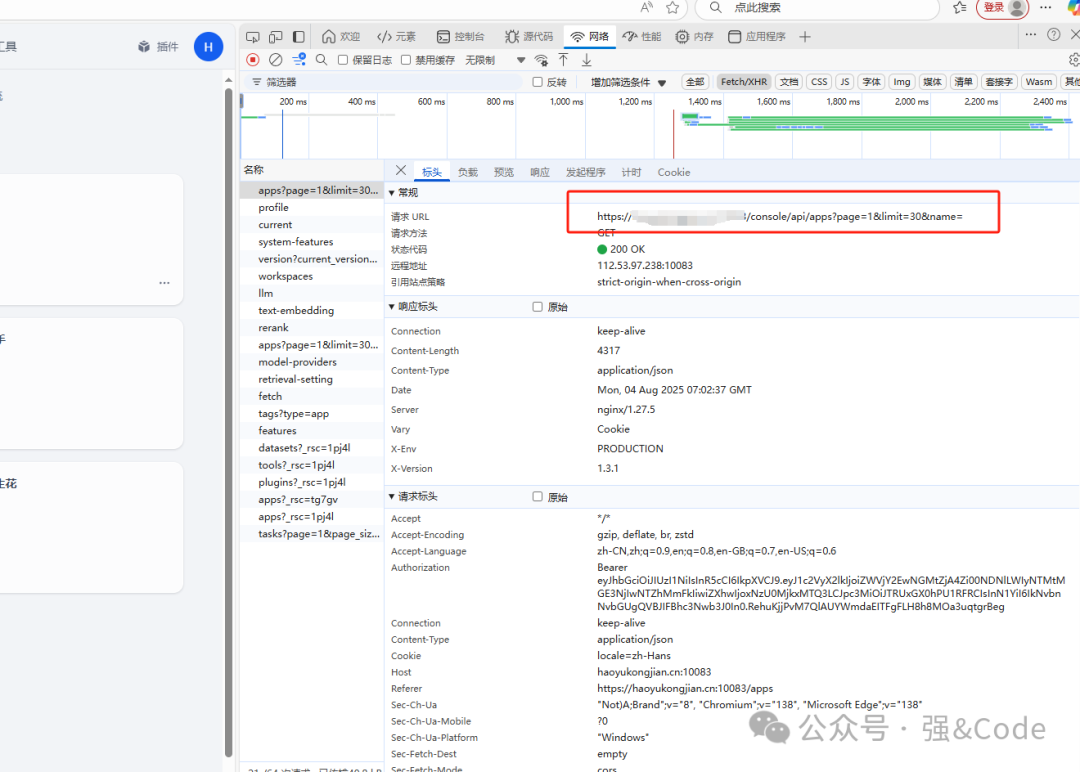The image size is (1080, 772).
Task: Click the left page vertical scrollbar
Action: (229, 420)
